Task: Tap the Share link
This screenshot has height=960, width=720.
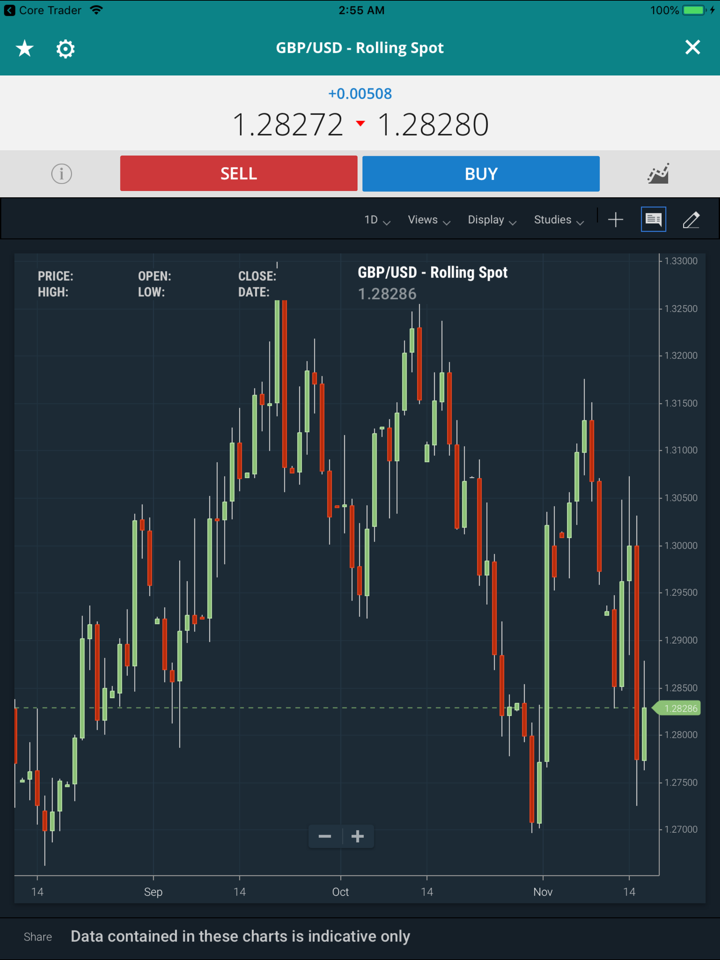Action: click(38, 937)
